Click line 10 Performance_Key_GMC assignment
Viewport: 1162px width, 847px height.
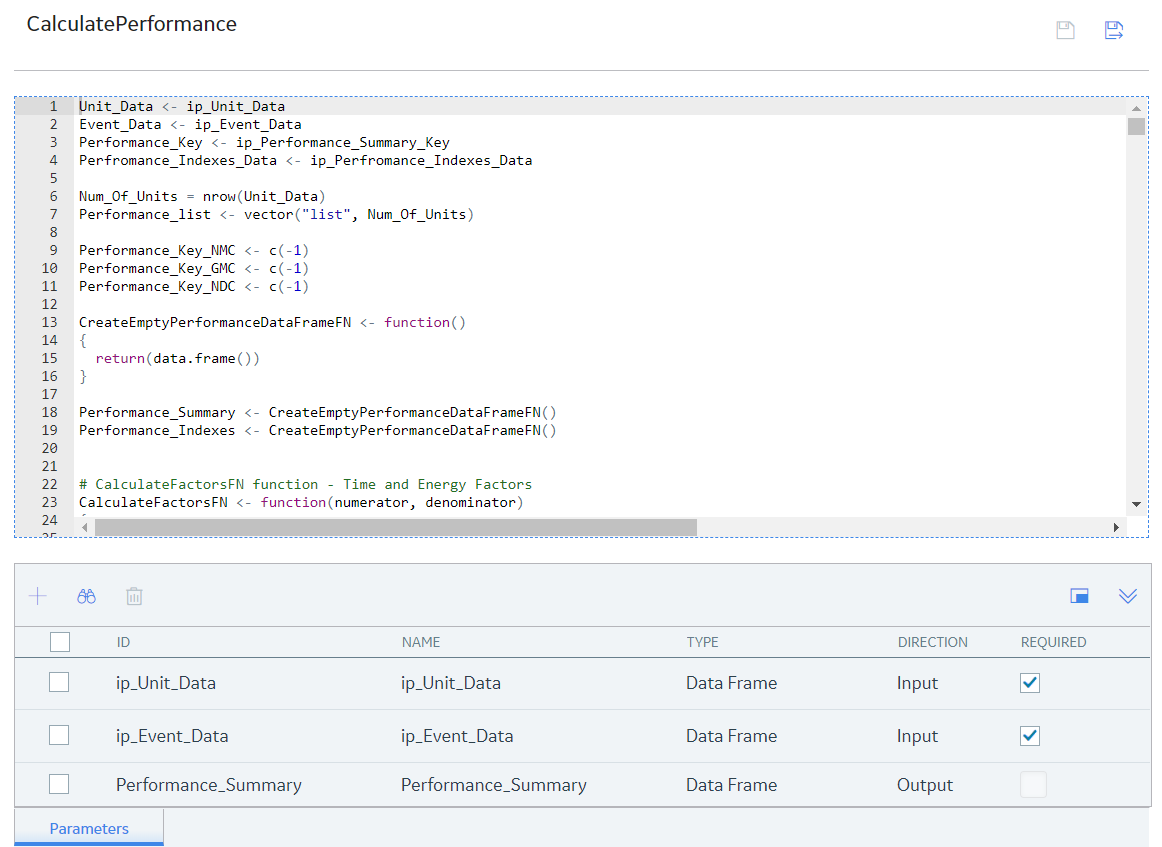pyautogui.click(x=194, y=268)
